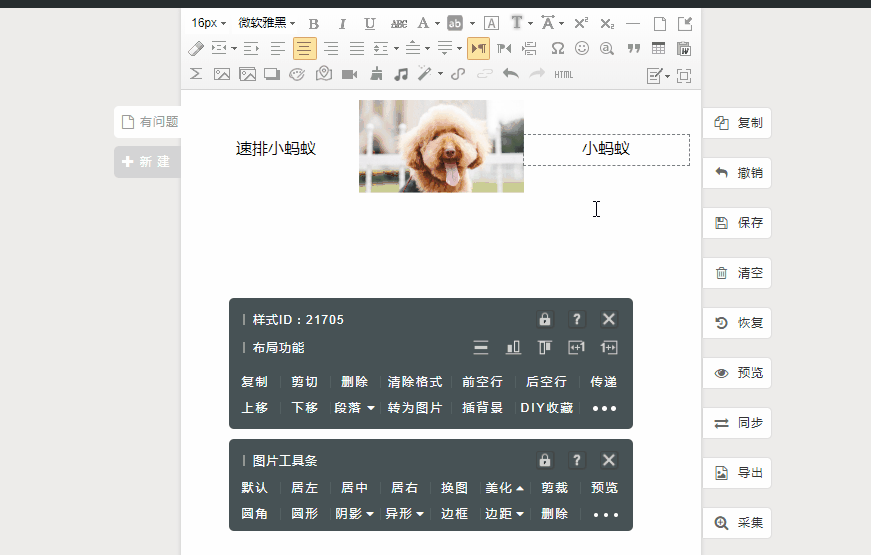871x555 pixels.
Task: Click the 清空 clear button
Action: [x=737, y=273]
